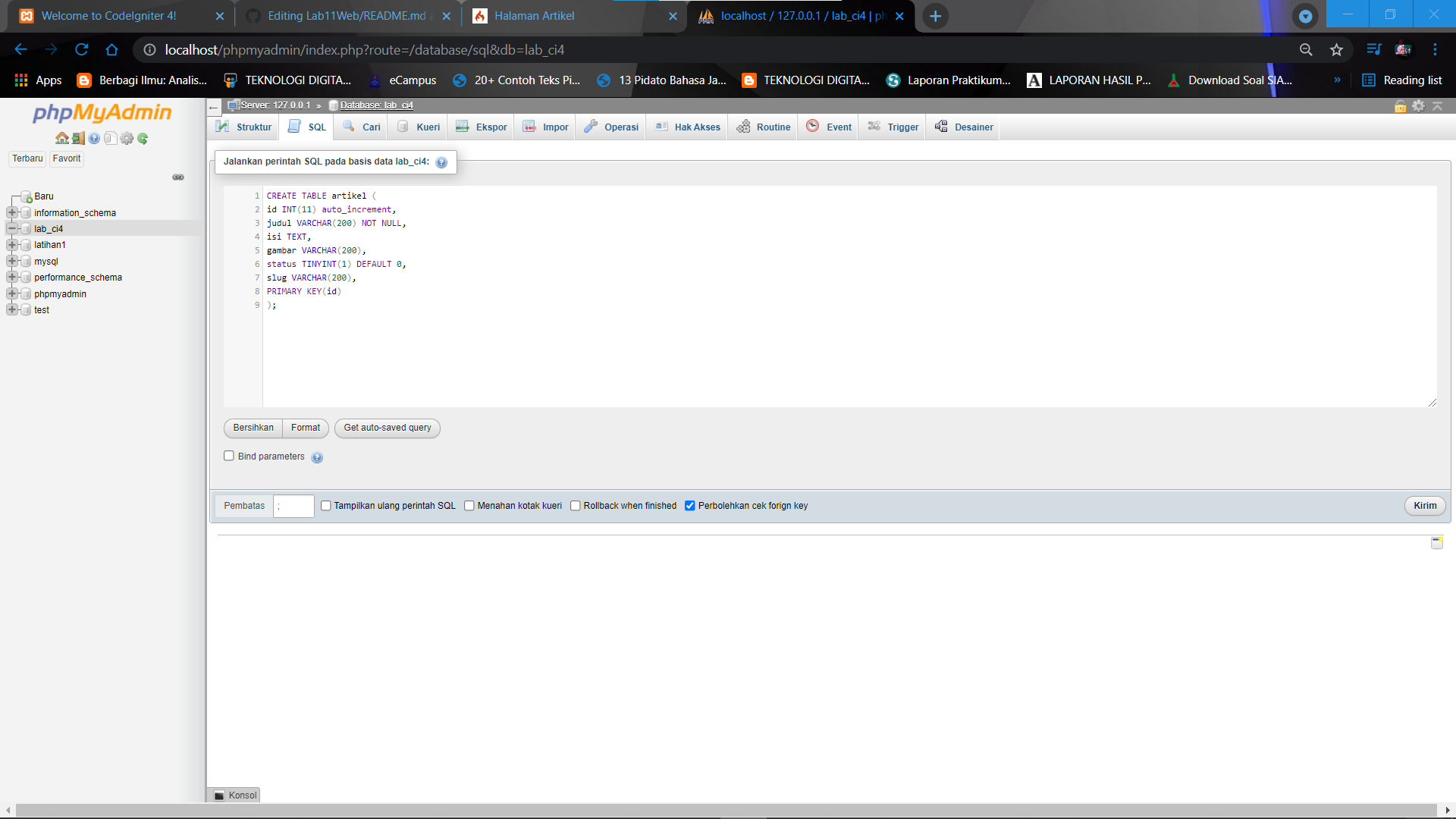Image resolution: width=1456 pixels, height=819 pixels.
Task: Click the Pembatas delimiter input field
Action: (293, 506)
